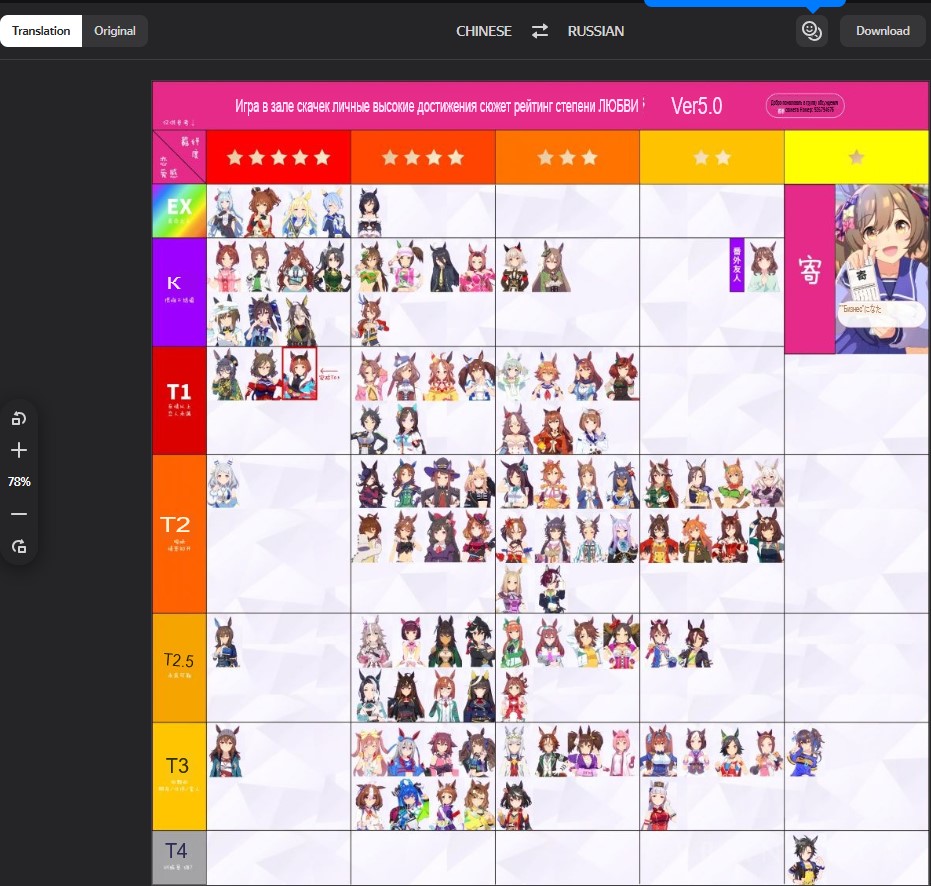Click the 78% zoom level value
The height and width of the screenshot is (886, 931).
(19, 482)
